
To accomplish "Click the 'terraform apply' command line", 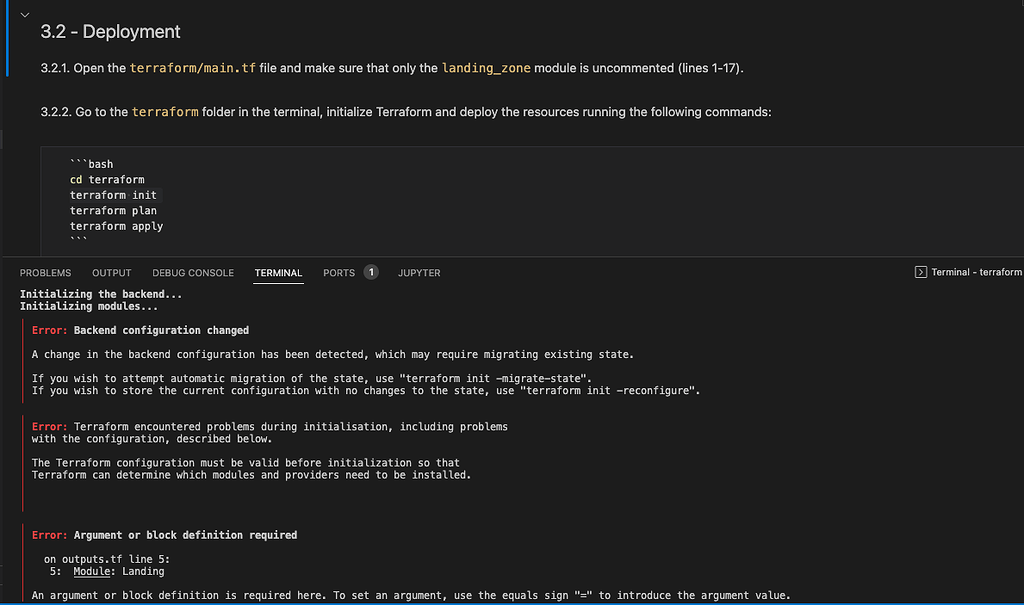I will [x=116, y=226].
